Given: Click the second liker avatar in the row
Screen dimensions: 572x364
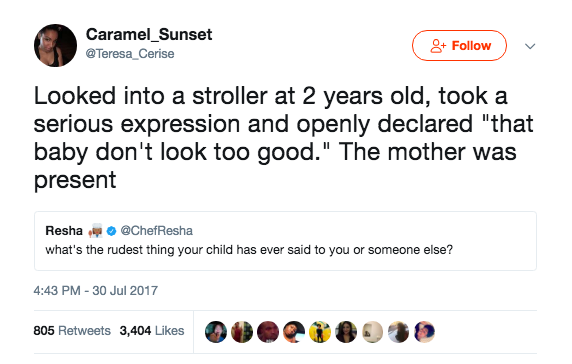Looking at the screenshot, I should coord(242,332).
